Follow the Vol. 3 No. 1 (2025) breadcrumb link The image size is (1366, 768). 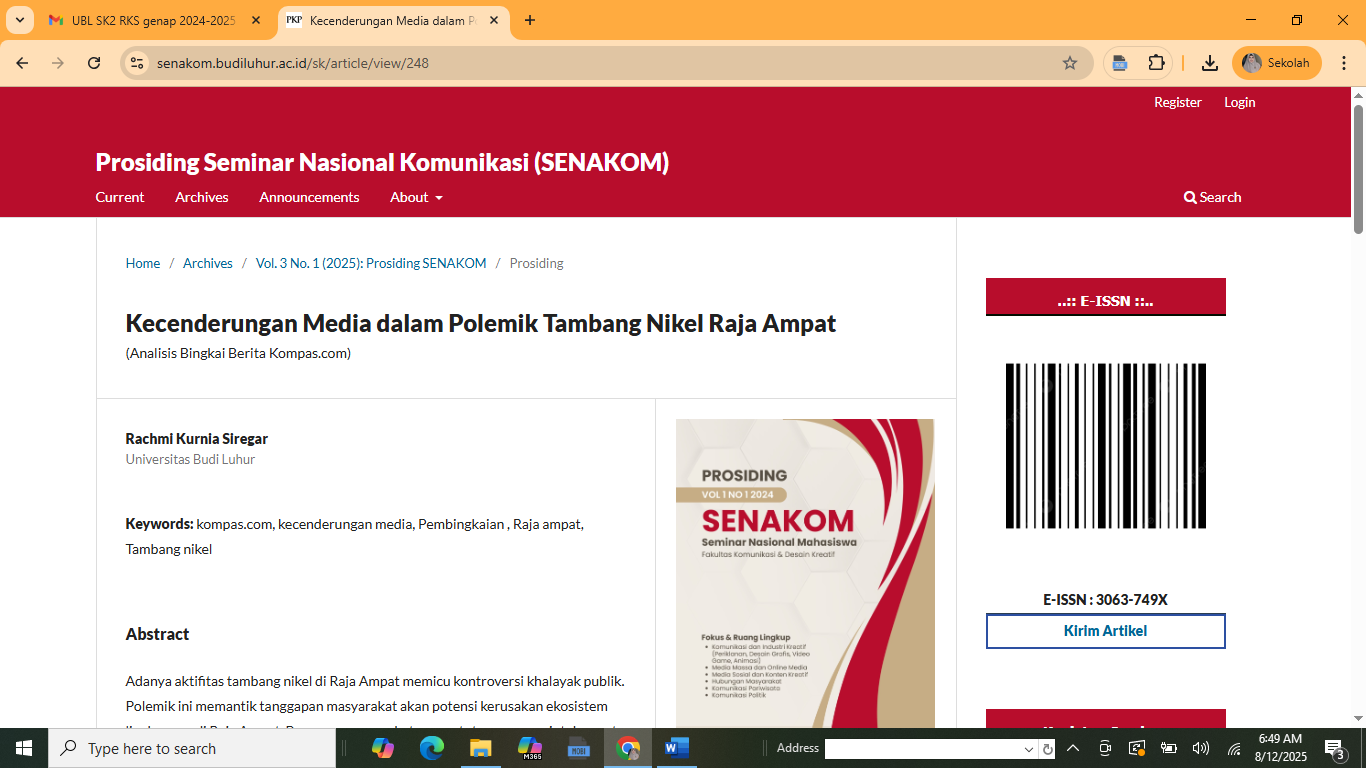[x=371, y=263]
